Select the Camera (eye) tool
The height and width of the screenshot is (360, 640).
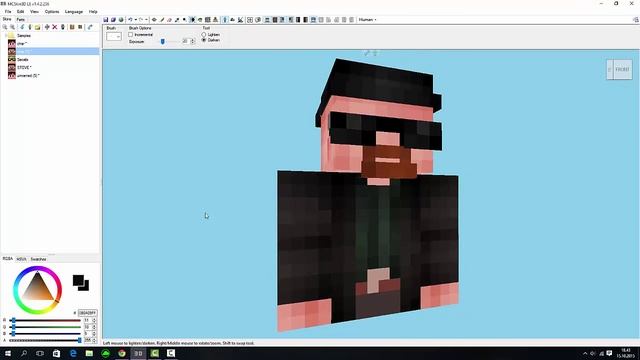[154, 20]
